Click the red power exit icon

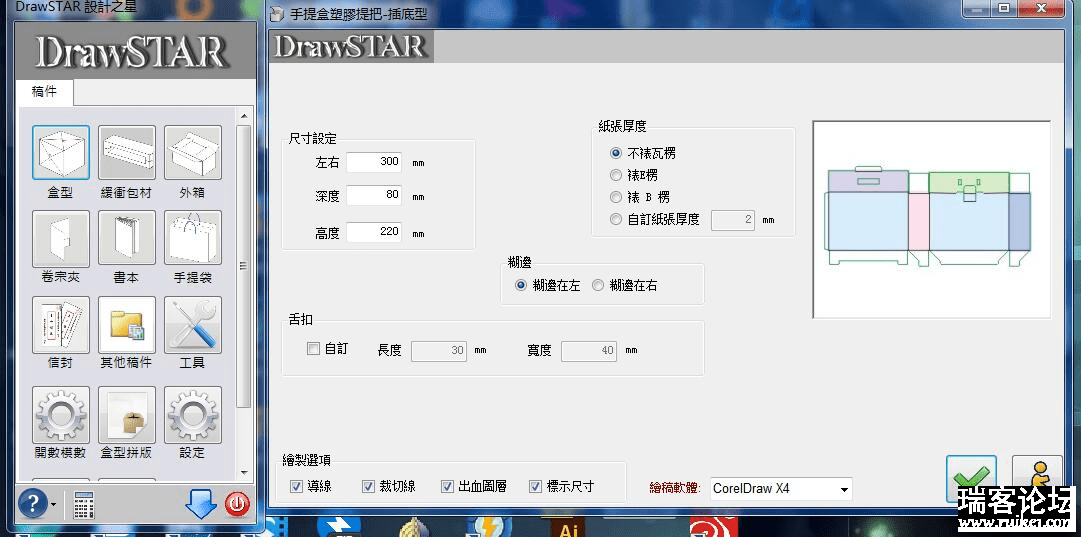coord(236,505)
